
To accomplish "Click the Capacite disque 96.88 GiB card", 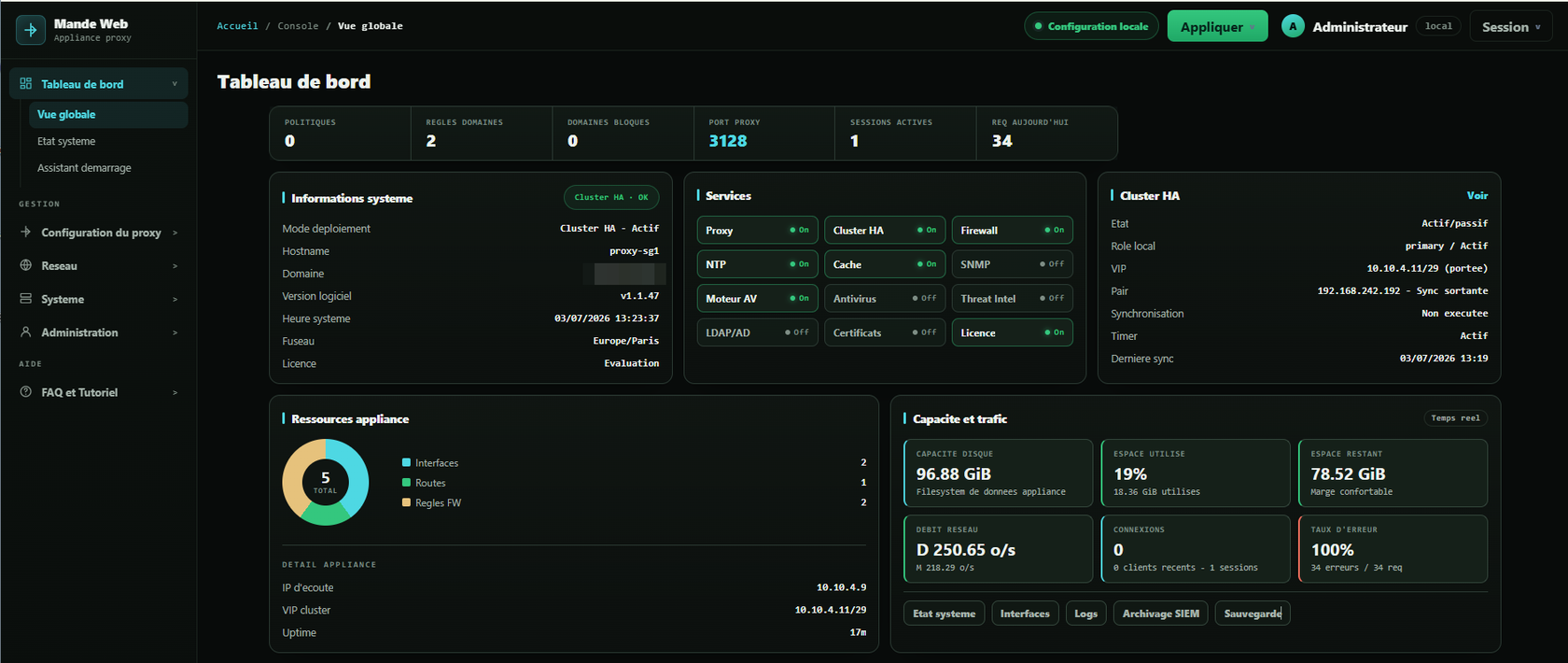I will point(998,473).
